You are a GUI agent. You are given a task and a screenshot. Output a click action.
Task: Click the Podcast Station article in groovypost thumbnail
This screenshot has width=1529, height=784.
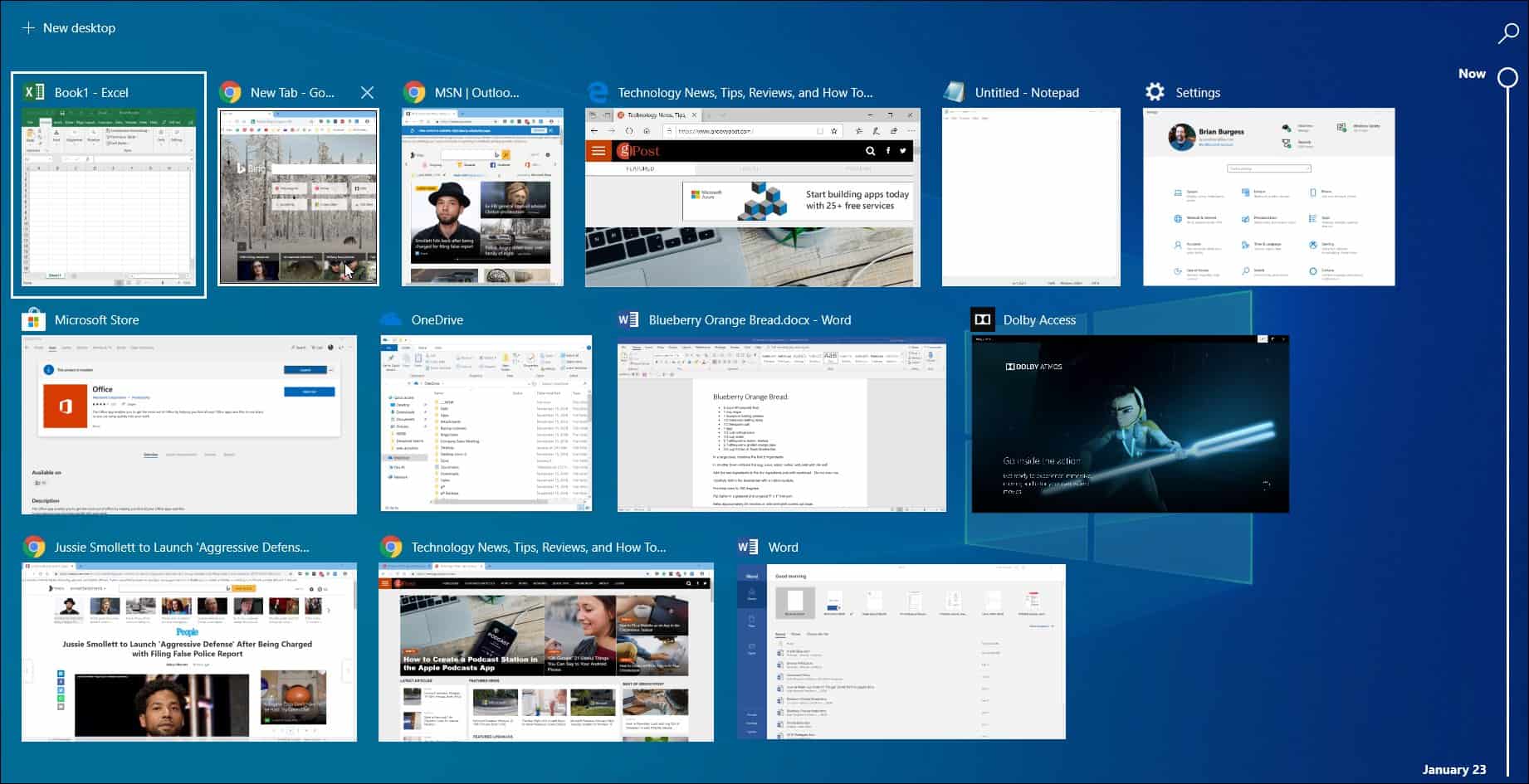[472, 635]
